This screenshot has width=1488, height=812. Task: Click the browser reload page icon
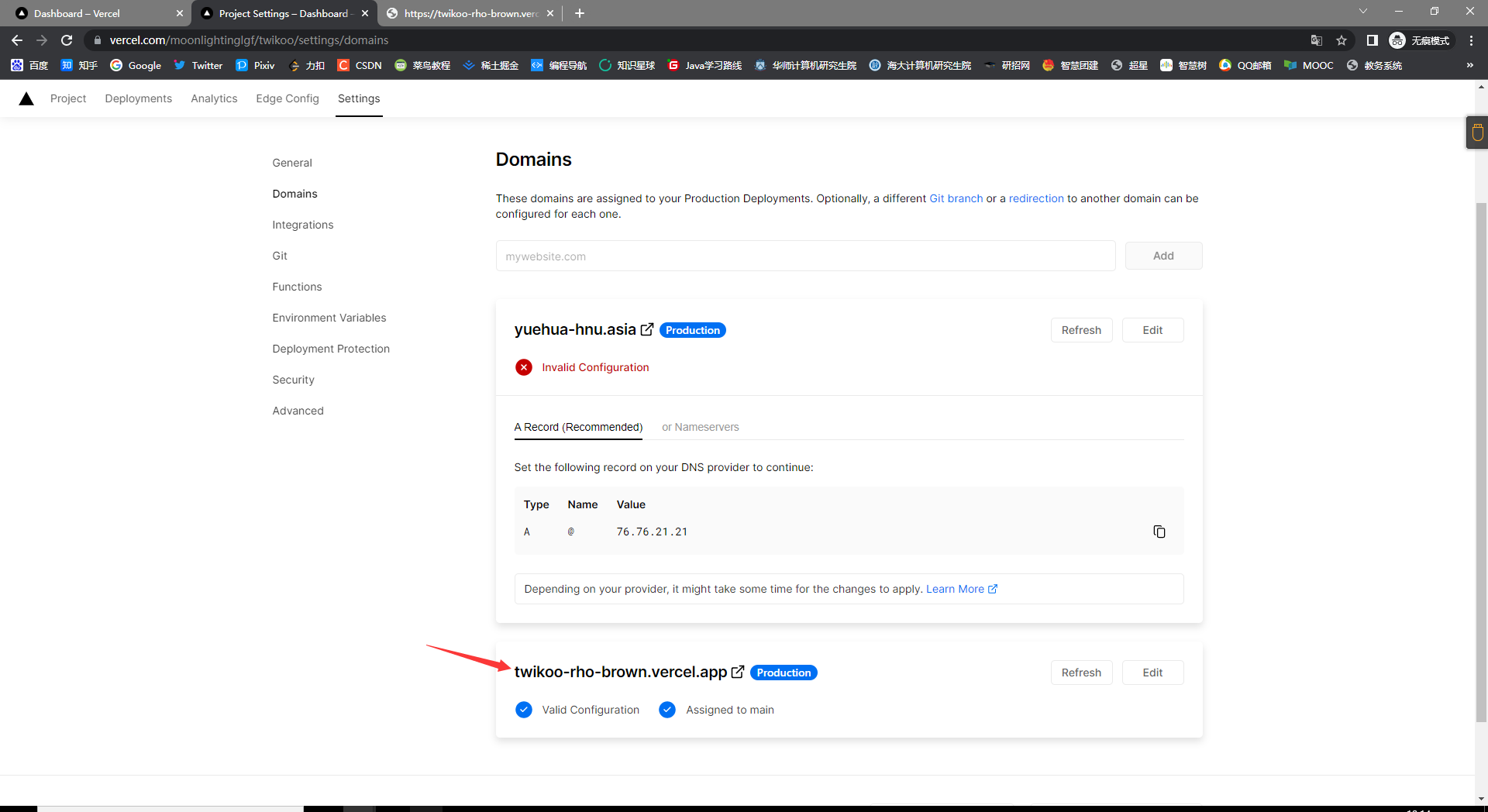(67, 40)
